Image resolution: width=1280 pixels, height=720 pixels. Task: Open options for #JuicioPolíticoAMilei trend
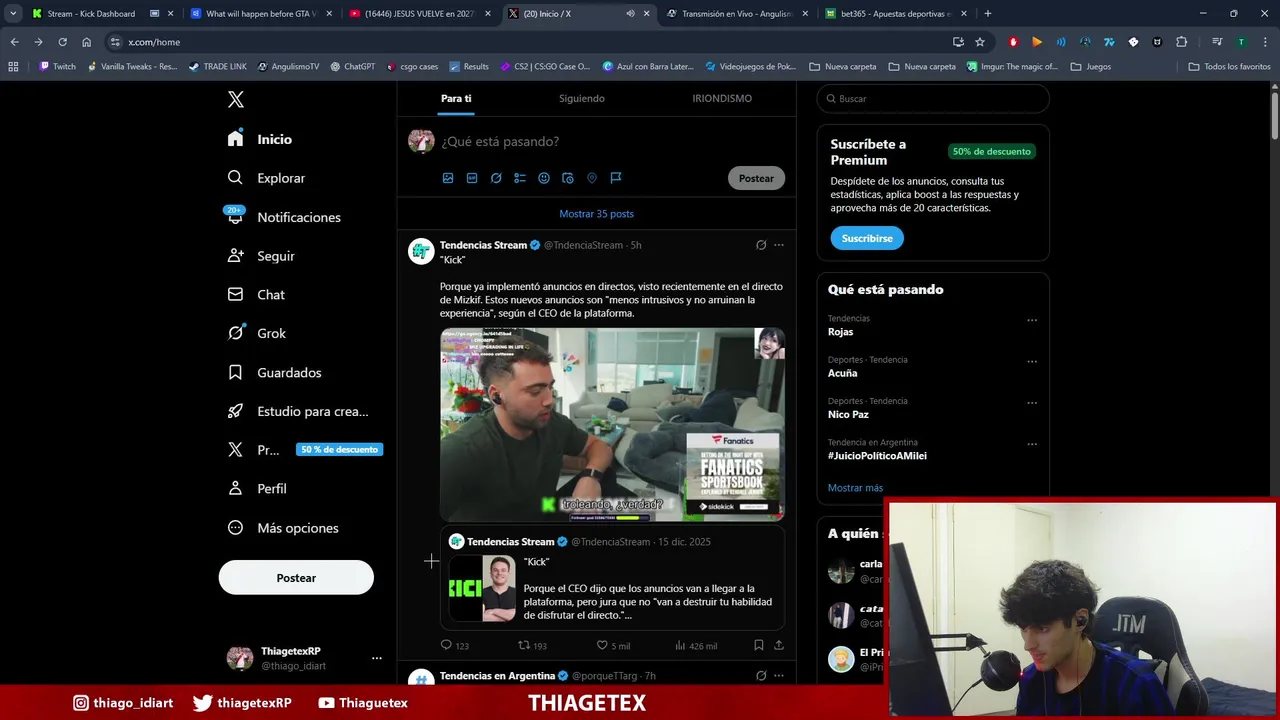coord(1032,444)
